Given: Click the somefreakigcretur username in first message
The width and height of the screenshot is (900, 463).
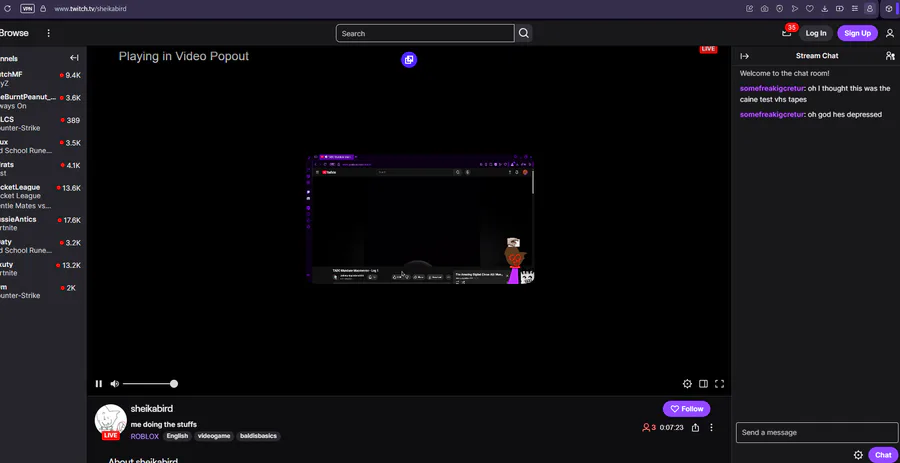Looking at the screenshot, I should (x=772, y=88).
